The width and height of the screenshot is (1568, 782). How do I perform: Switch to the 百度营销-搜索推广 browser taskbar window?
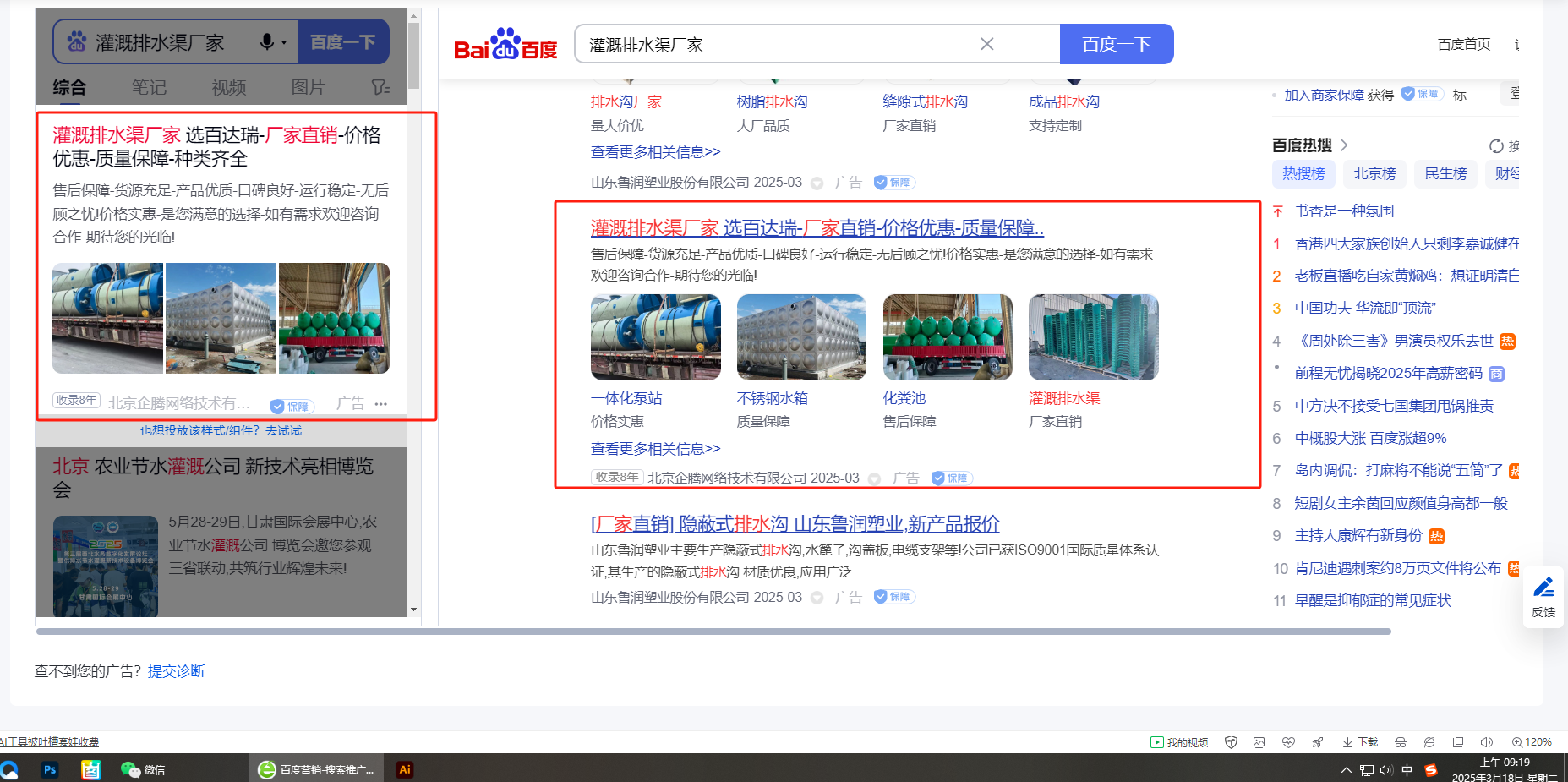click(316, 769)
